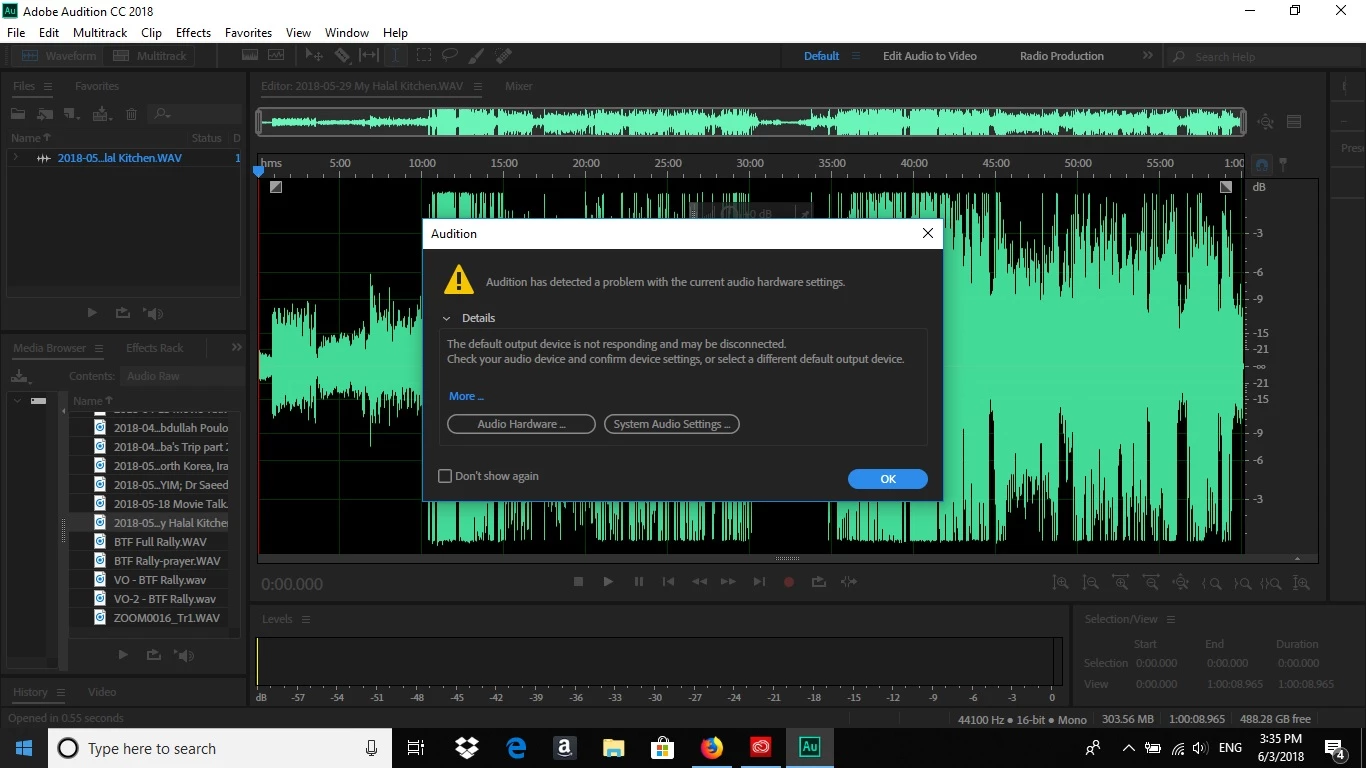This screenshot has width=1366, height=768.
Task: Toggle the Loop Playback icon
Action: tap(819, 581)
